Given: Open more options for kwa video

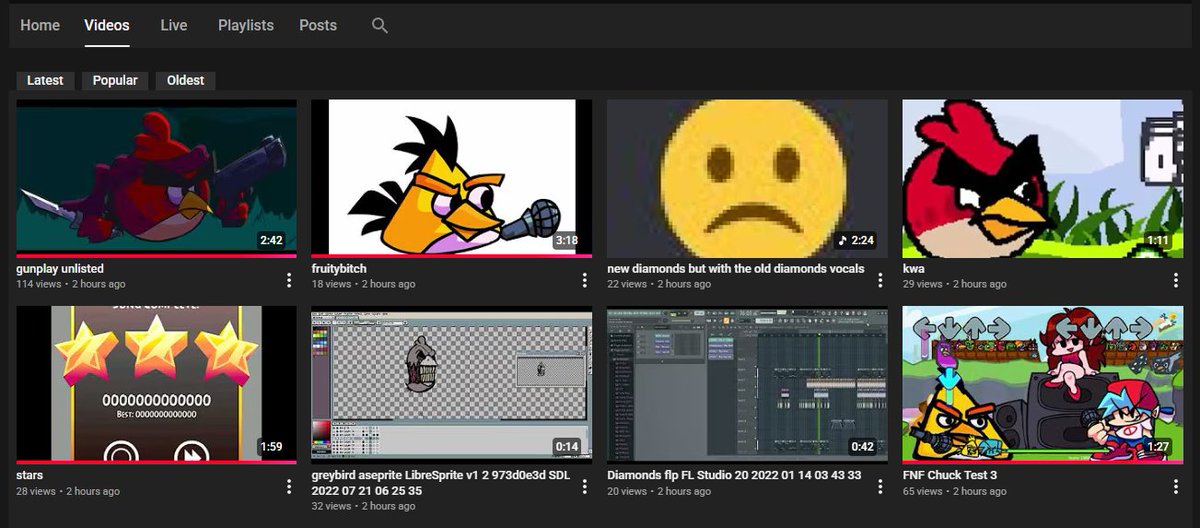Looking at the screenshot, I should pyautogui.click(x=1176, y=279).
